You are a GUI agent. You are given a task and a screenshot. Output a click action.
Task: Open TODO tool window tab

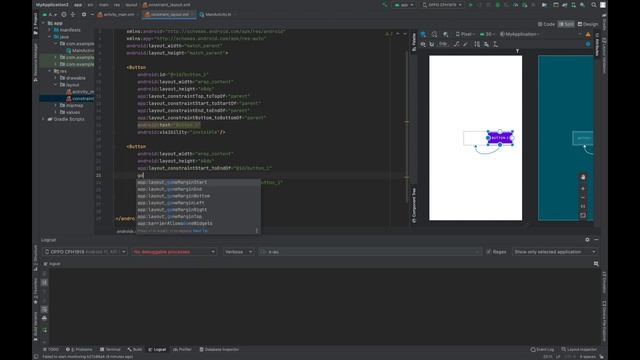[x=51, y=349]
